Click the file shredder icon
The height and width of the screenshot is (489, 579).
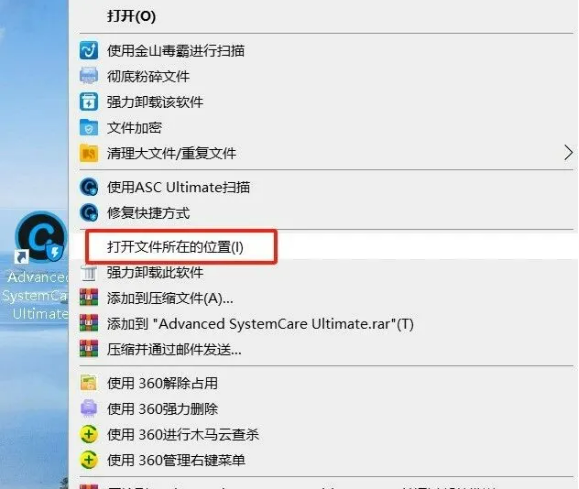pyautogui.click(x=89, y=76)
